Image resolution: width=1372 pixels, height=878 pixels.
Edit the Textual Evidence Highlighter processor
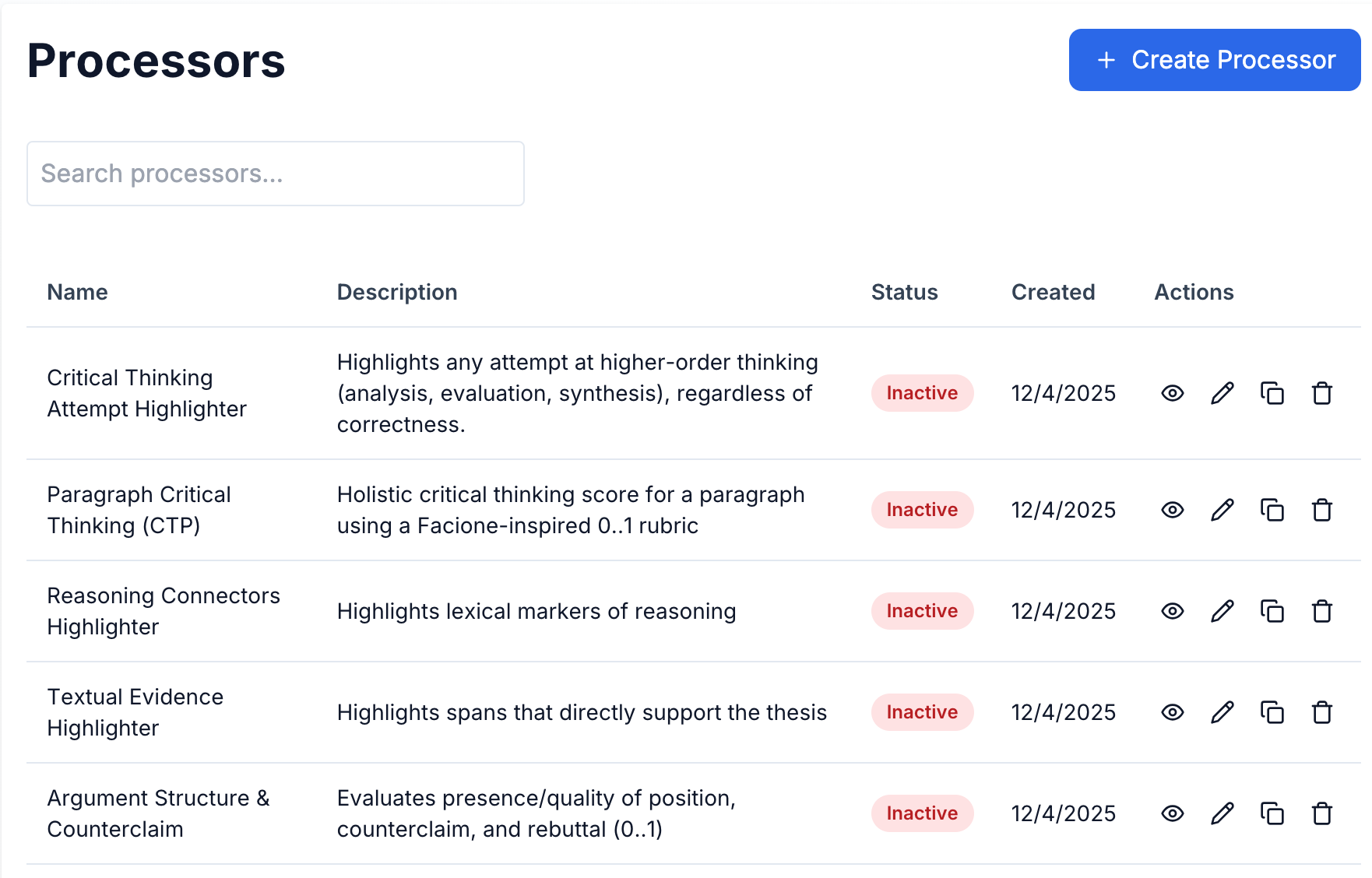pyautogui.click(x=1222, y=712)
